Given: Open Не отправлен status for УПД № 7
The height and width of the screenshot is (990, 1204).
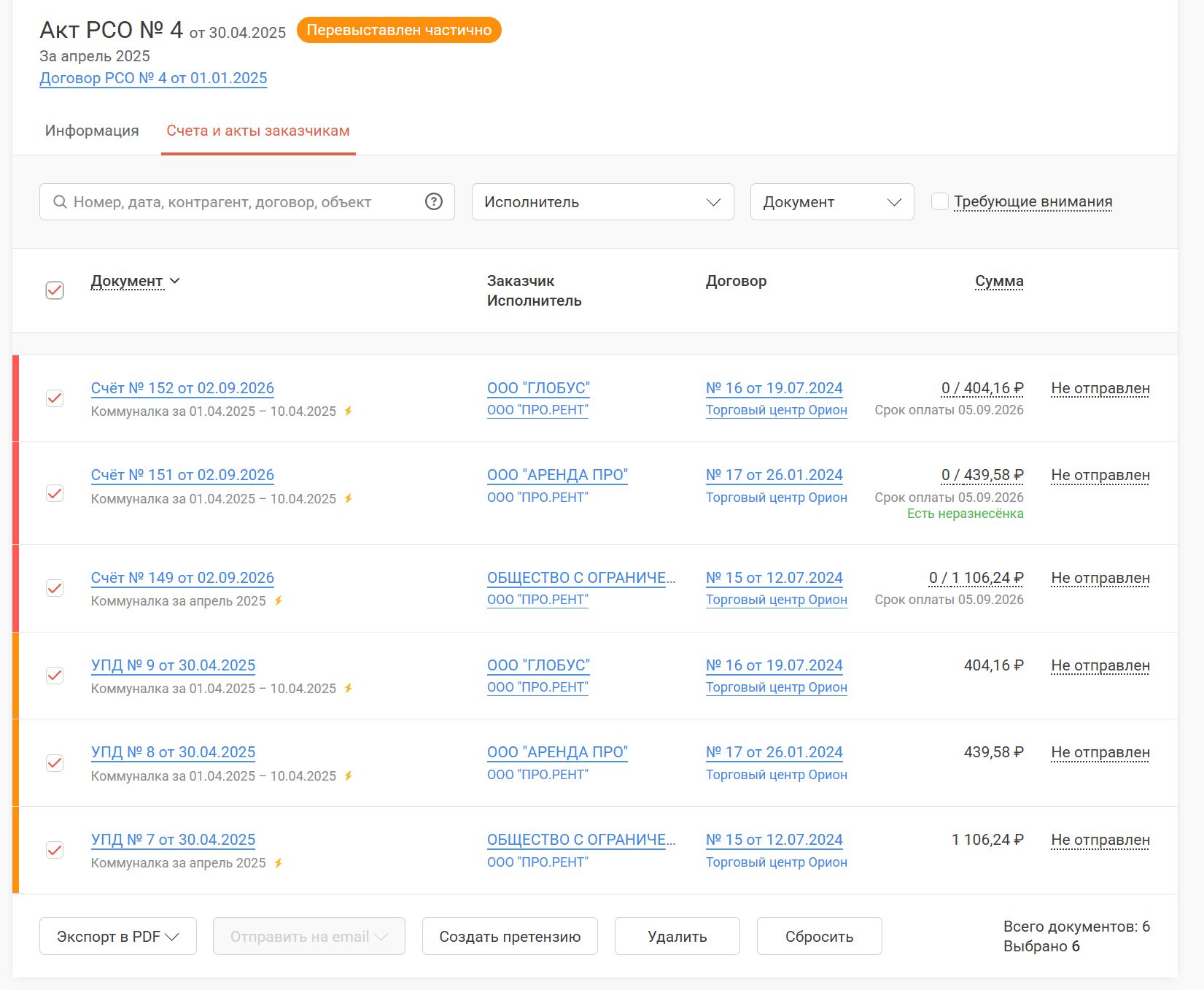Looking at the screenshot, I should tap(1100, 840).
